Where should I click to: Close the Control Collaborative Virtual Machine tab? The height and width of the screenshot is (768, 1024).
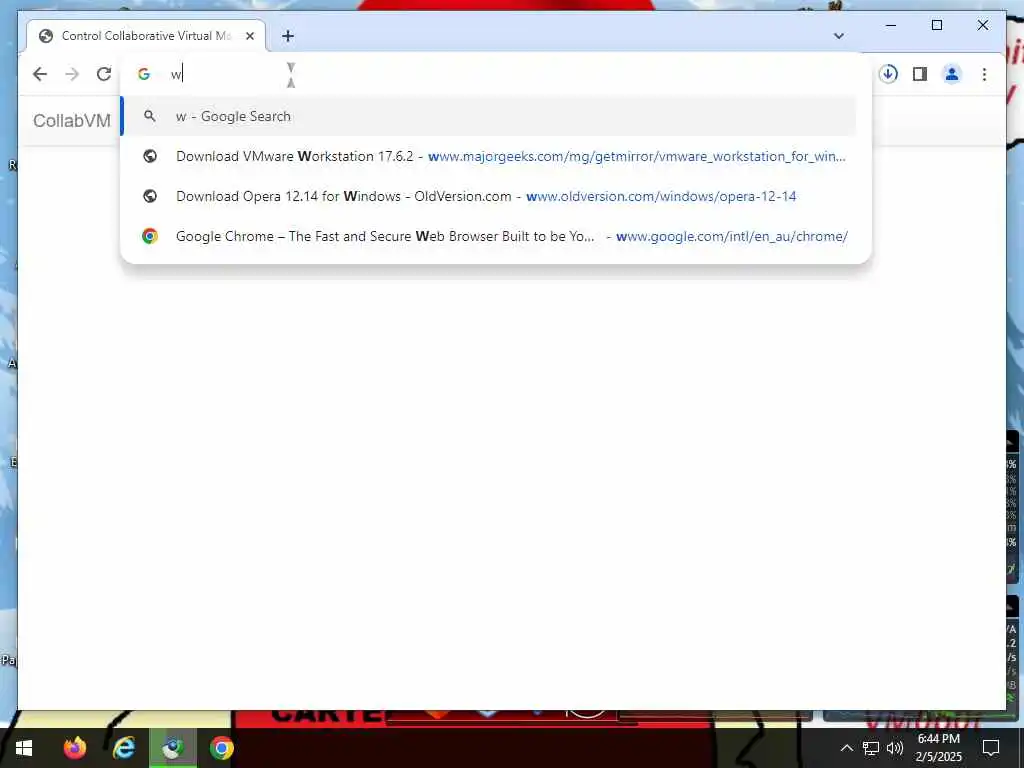pyautogui.click(x=250, y=36)
